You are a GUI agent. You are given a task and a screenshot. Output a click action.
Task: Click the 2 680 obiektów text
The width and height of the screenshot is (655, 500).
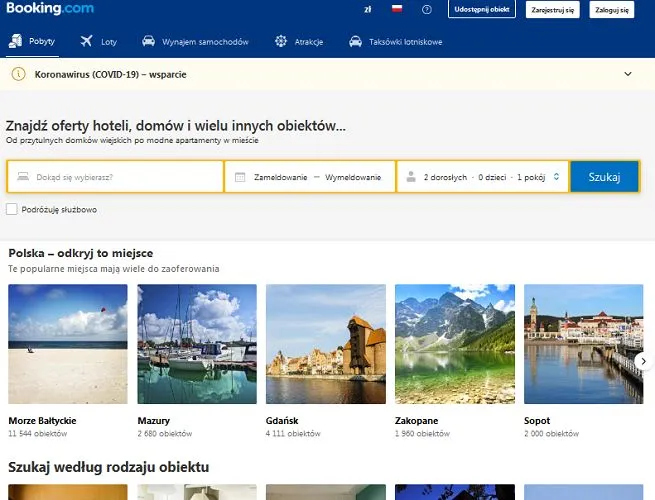[165, 434]
